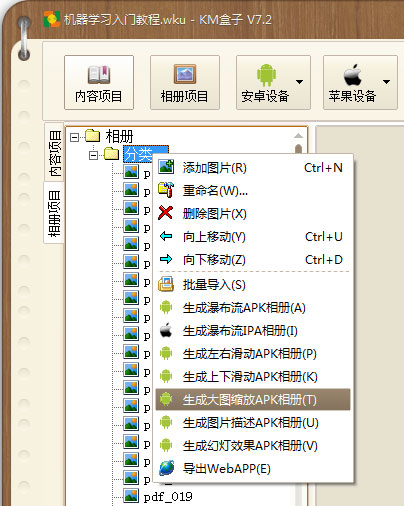Image resolution: width=404 pixels, height=506 pixels.
Task: Select 生成大图缩放APK相册(T)
Action: pyautogui.click(x=253, y=399)
